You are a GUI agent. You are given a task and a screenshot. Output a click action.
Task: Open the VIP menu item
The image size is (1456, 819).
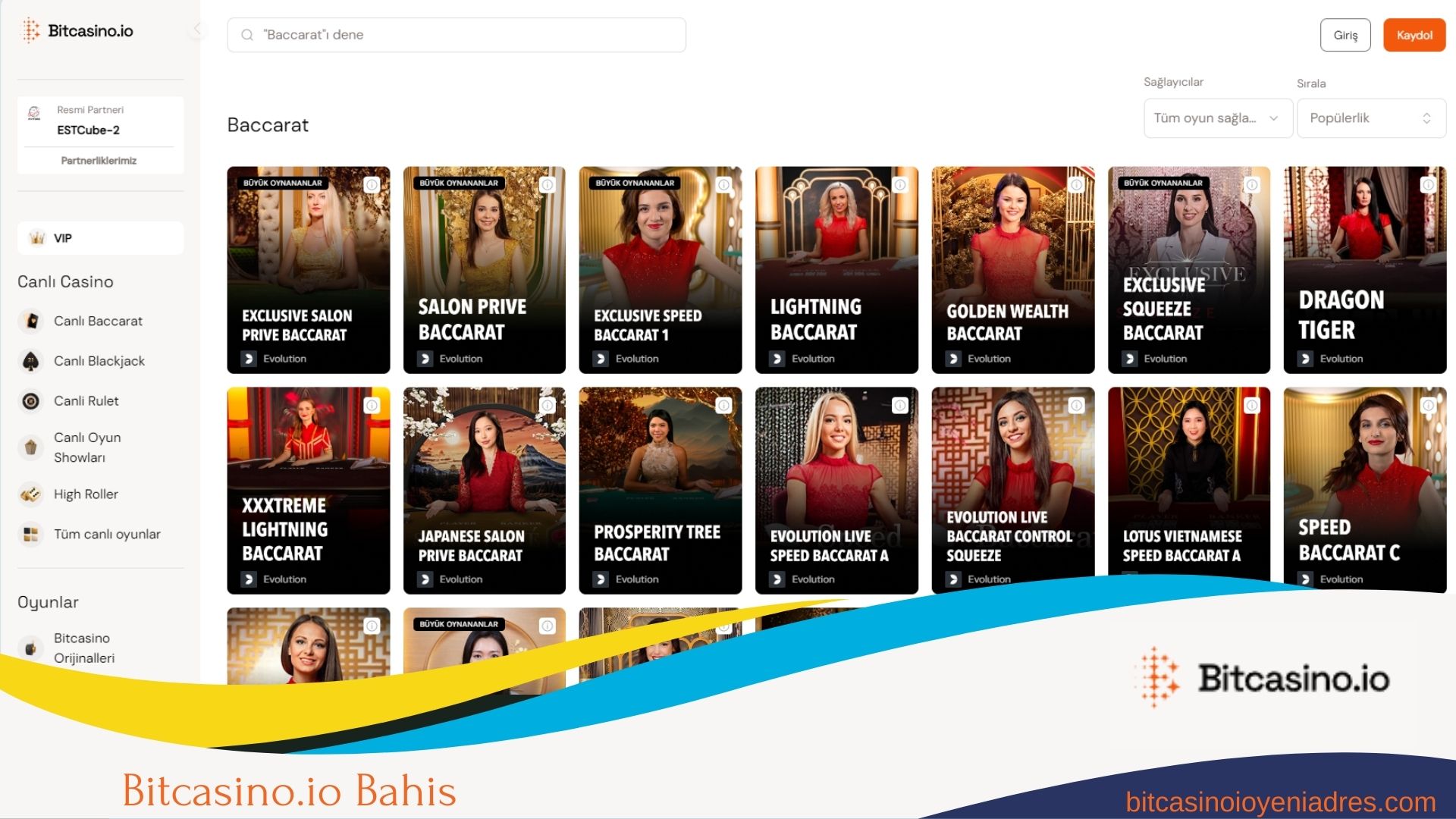point(100,238)
